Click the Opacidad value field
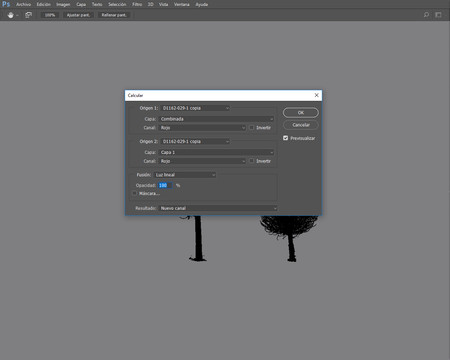This screenshot has height=360, width=450. tap(165, 185)
